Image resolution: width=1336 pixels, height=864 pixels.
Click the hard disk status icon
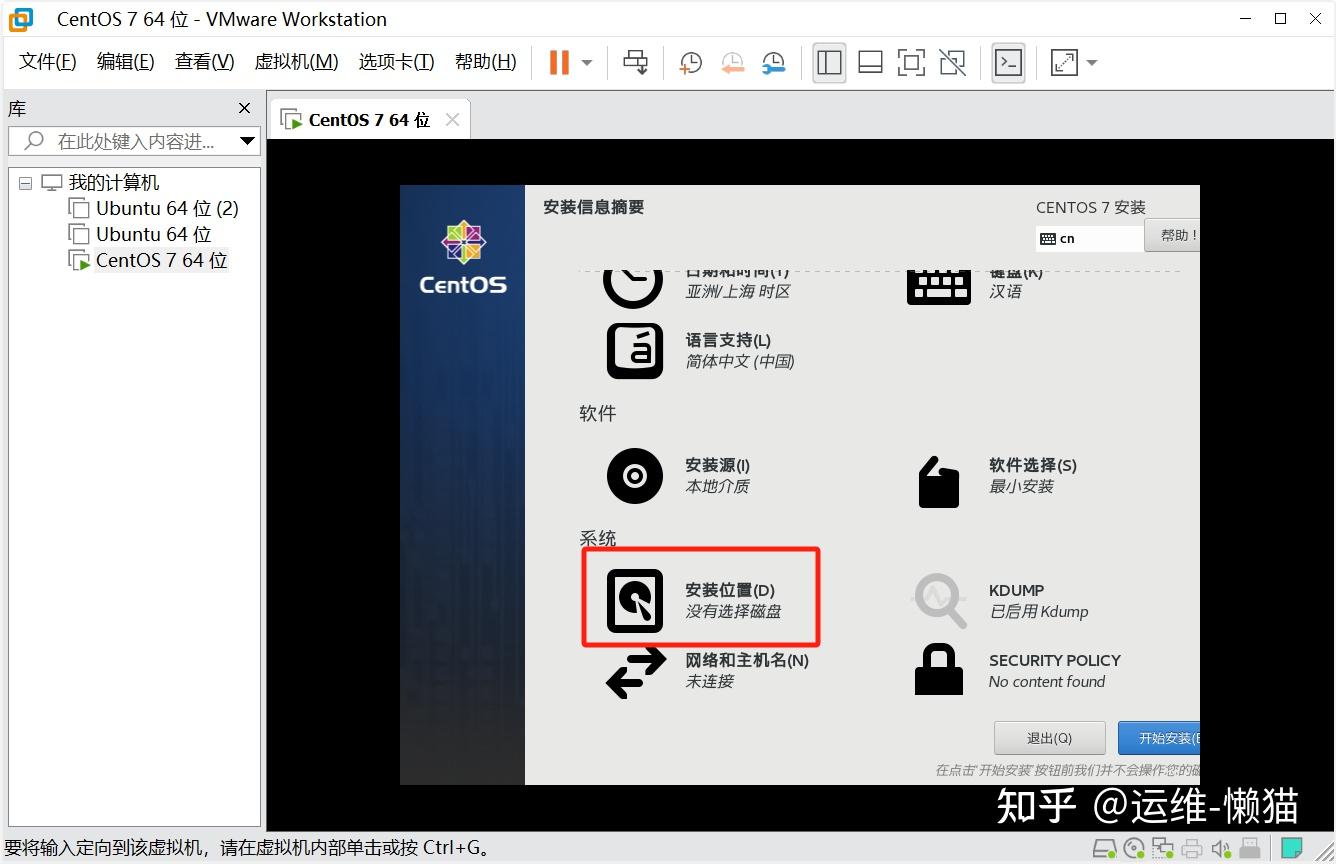pyautogui.click(x=1103, y=849)
